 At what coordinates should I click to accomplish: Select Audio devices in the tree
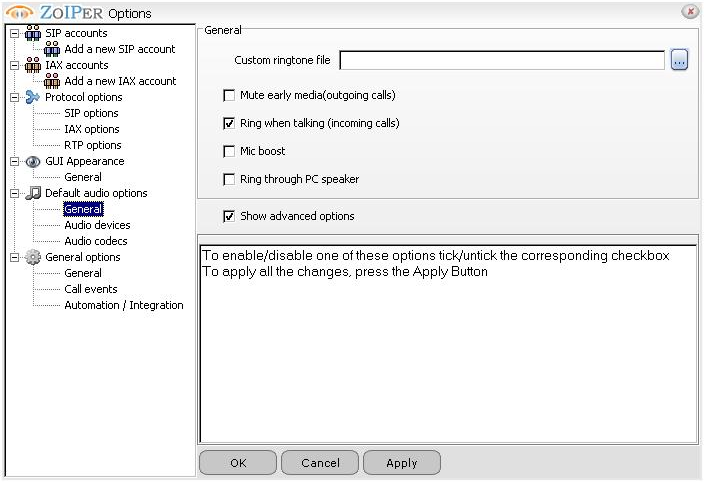(97, 225)
